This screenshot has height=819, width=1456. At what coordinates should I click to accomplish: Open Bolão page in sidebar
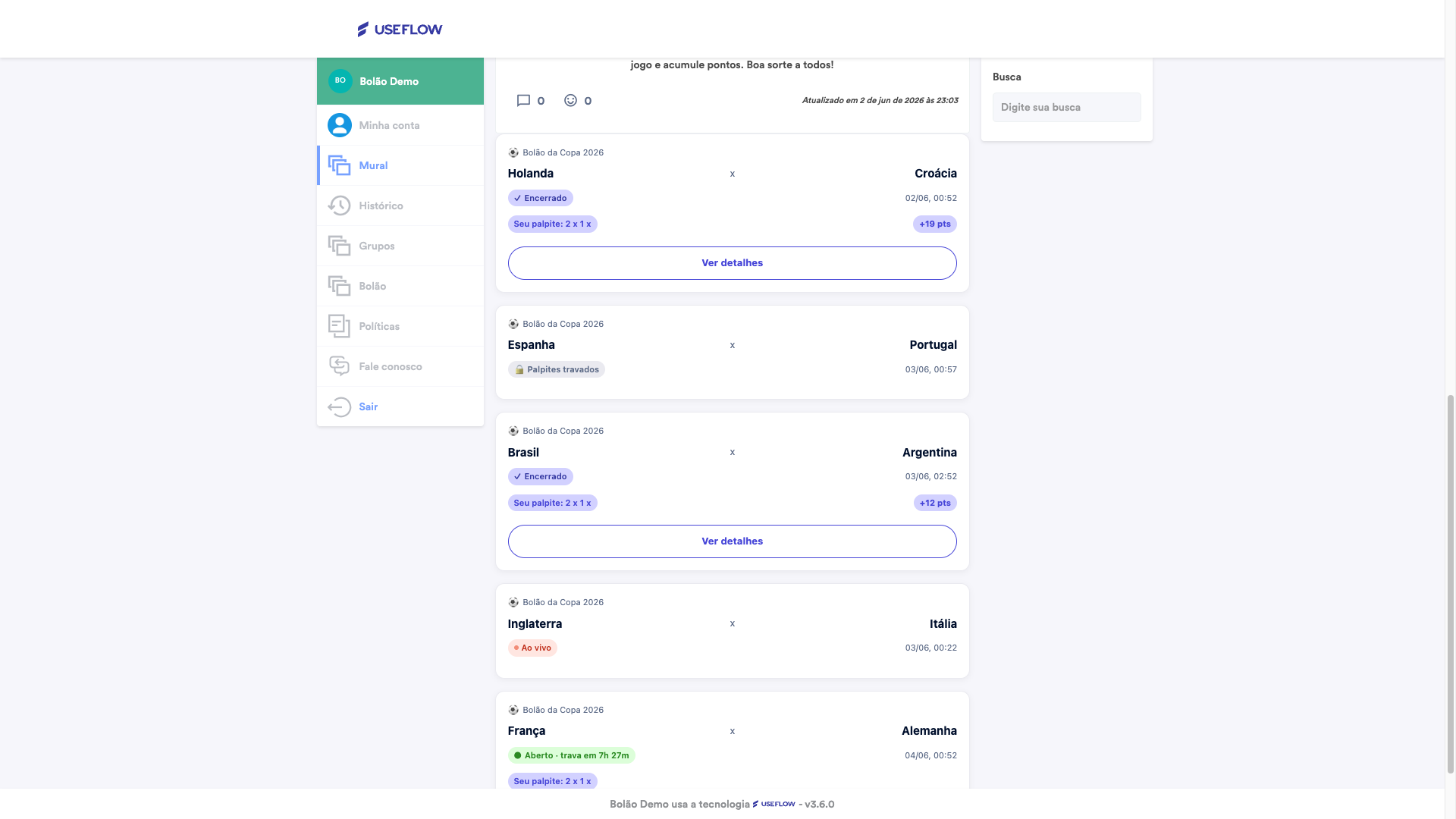pos(400,286)
